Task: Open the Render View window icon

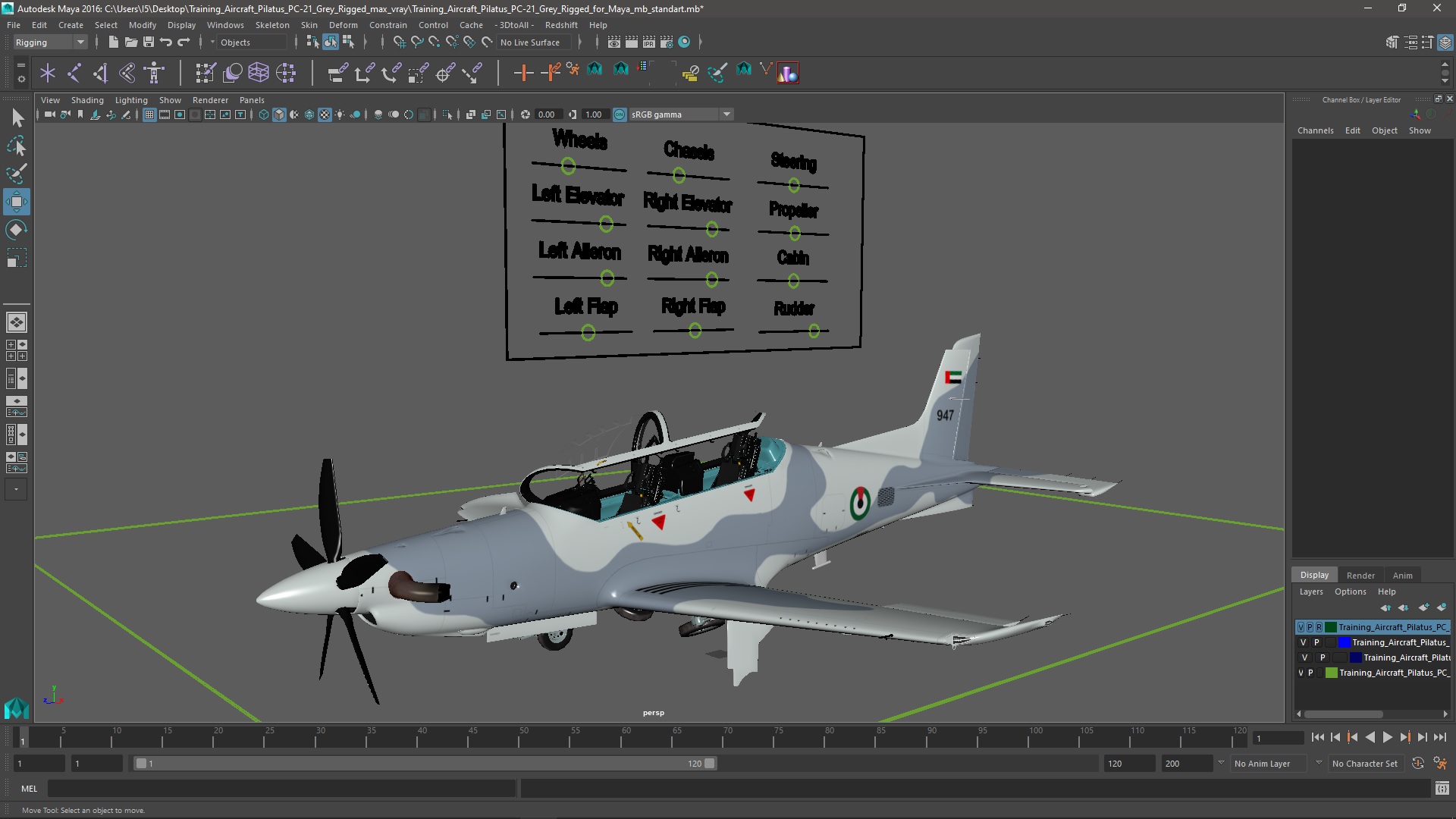Action: (614, 42)
